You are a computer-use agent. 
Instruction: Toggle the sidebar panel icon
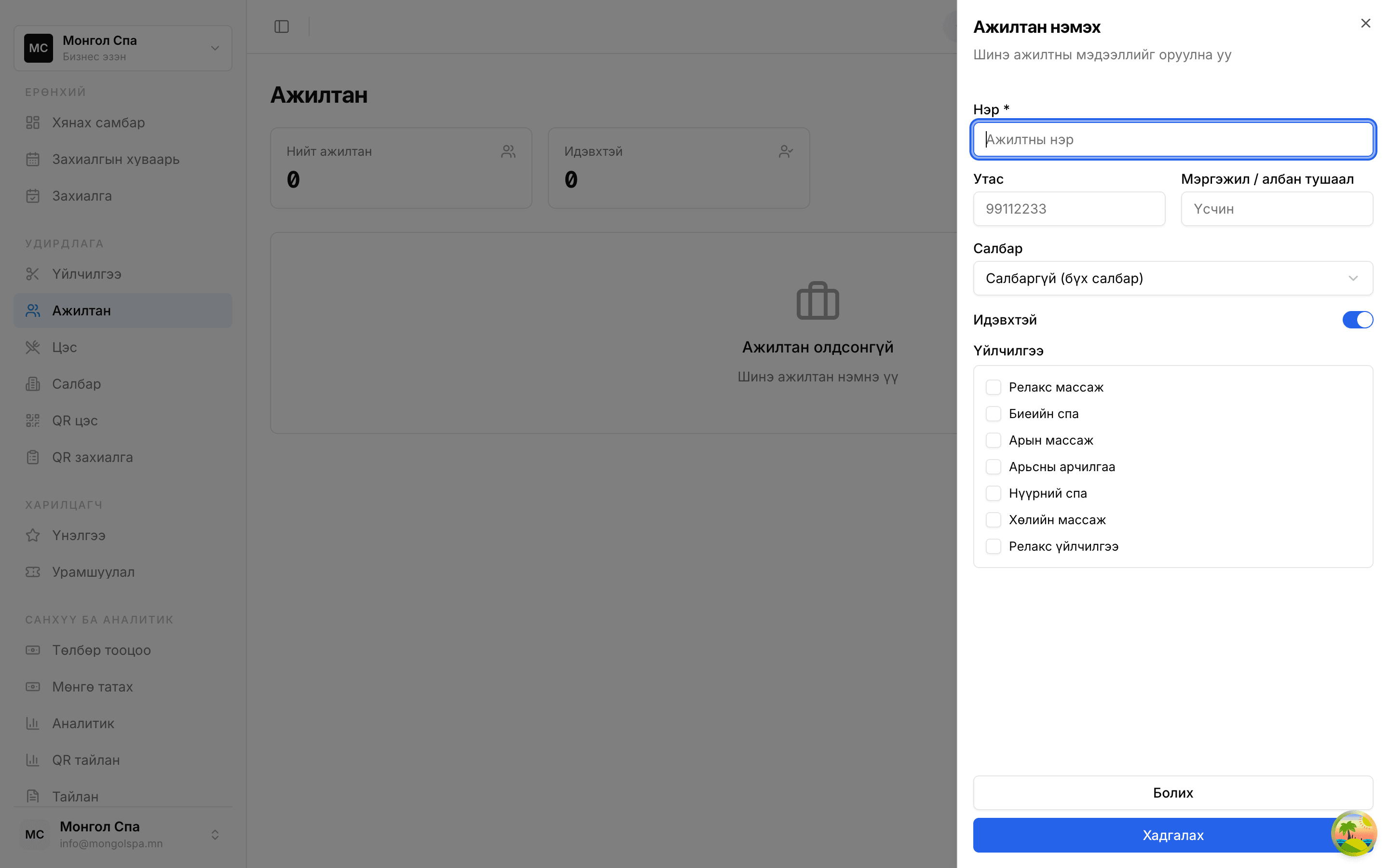pos(281,27)
